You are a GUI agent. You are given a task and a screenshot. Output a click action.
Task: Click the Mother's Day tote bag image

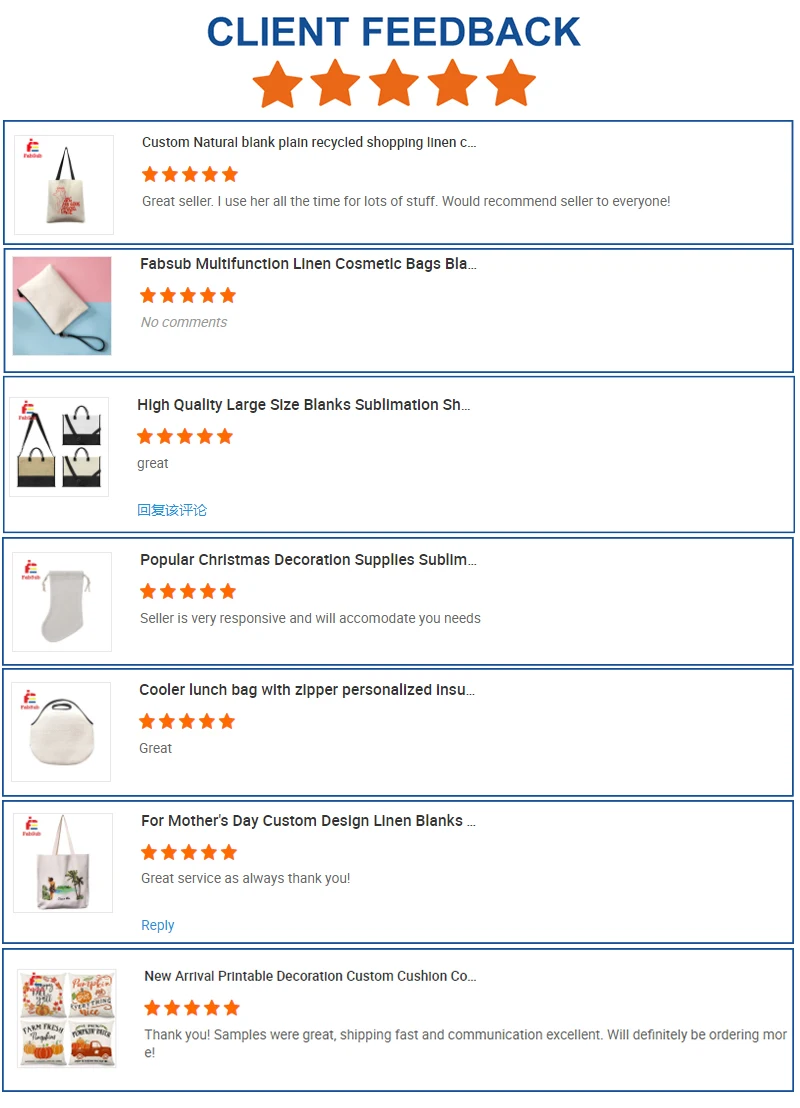[63, 863]
